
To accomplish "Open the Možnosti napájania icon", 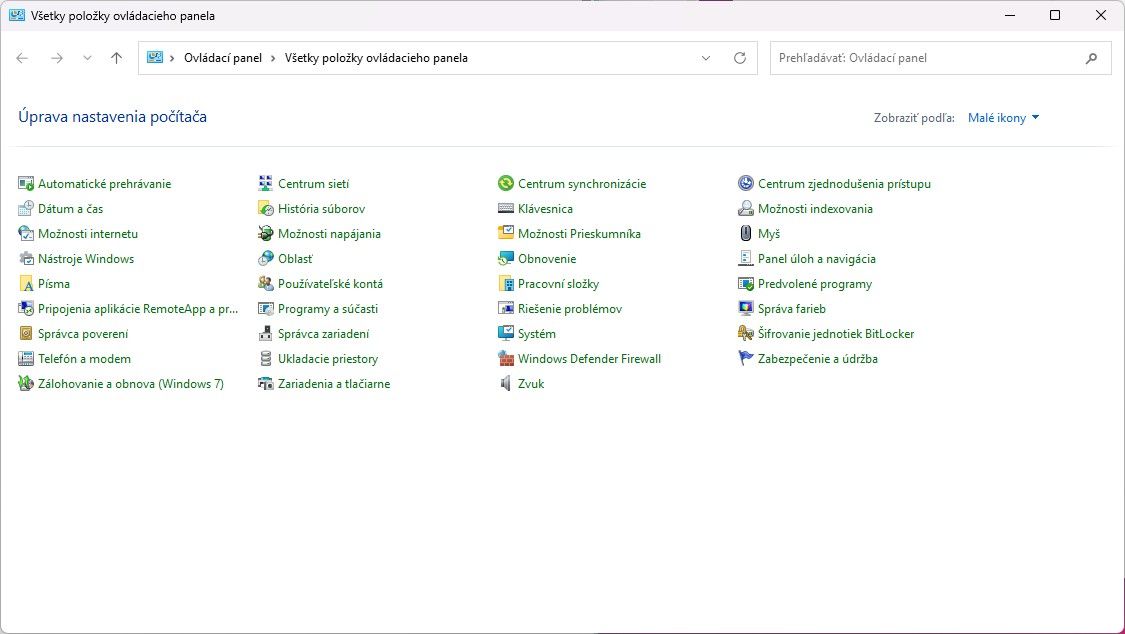I will click(265, 234).
